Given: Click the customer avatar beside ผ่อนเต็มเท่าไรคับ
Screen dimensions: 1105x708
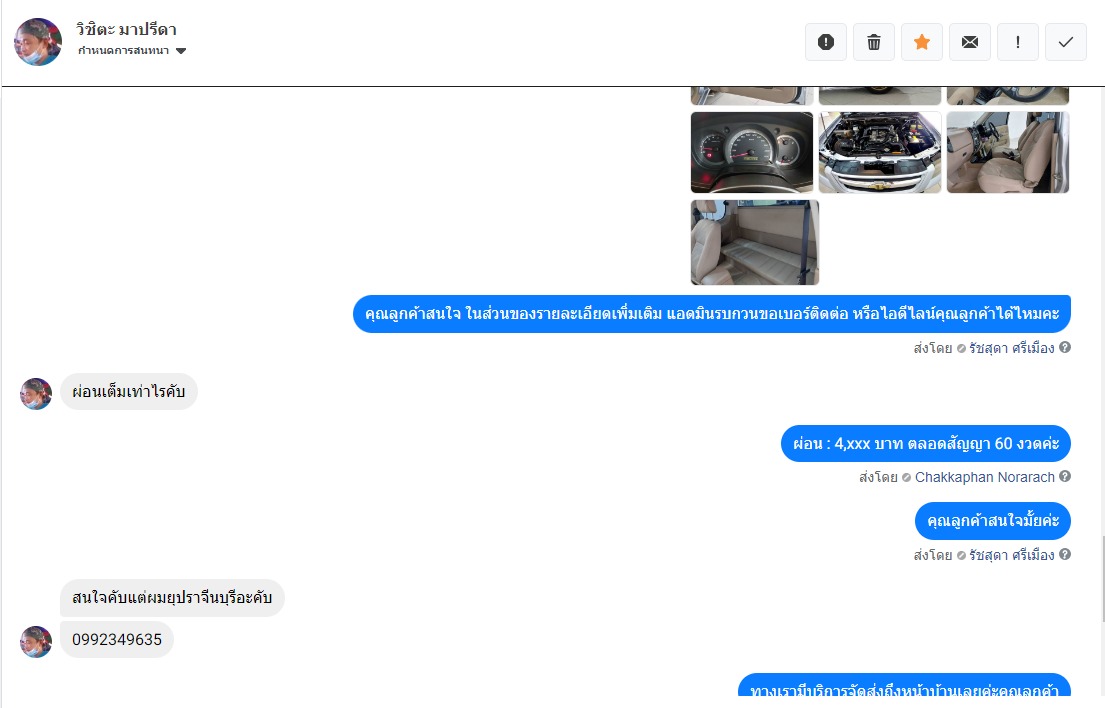Looking at the screenshot, I should click(36, 394).
